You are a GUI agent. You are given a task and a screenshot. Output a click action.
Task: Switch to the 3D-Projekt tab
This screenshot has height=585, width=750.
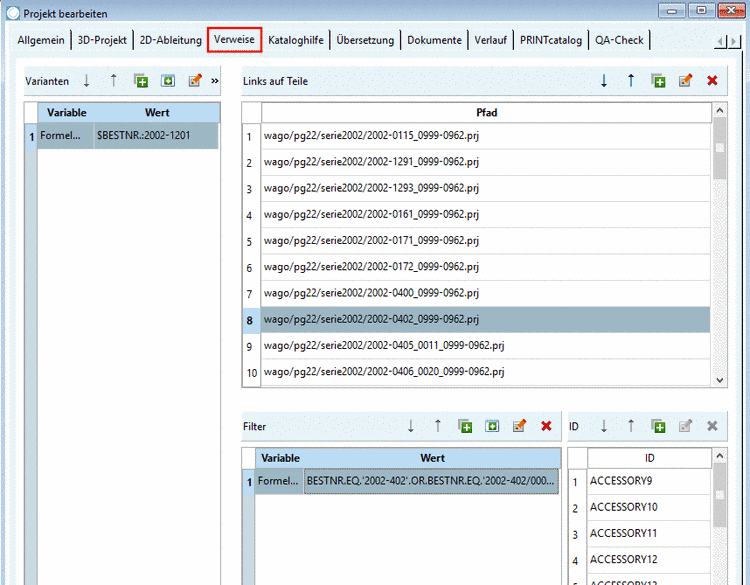click(102, 40)
